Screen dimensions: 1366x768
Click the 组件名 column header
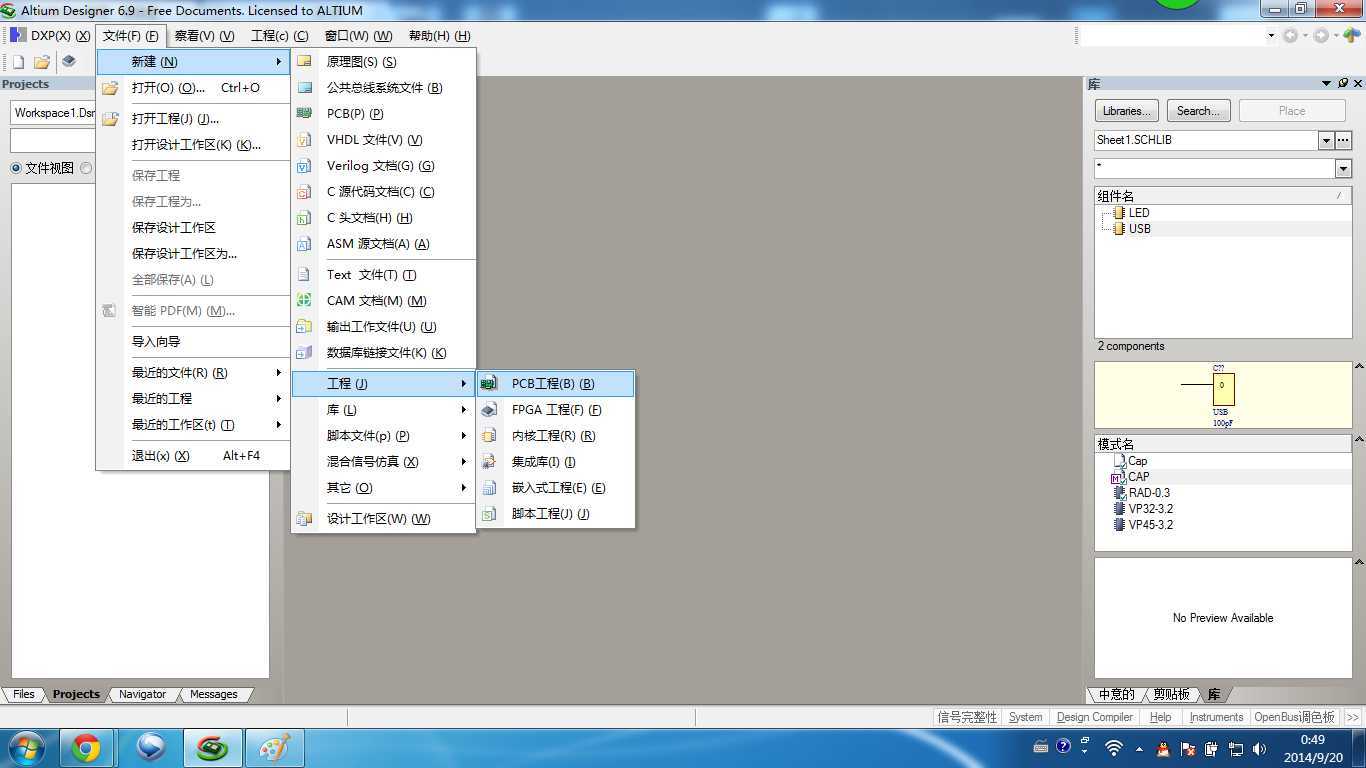point(1223,196)
